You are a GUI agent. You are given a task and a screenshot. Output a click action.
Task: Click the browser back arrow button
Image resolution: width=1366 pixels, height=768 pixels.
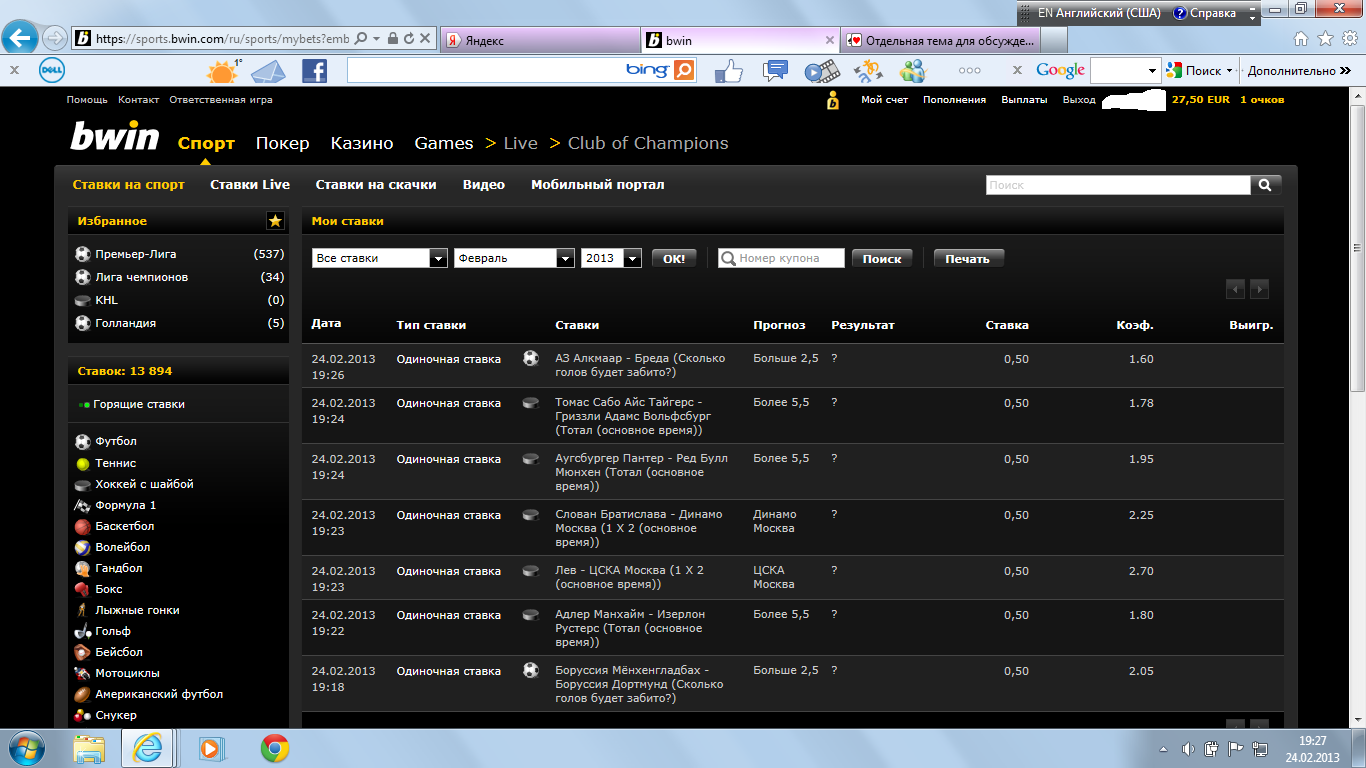[20, 39]
